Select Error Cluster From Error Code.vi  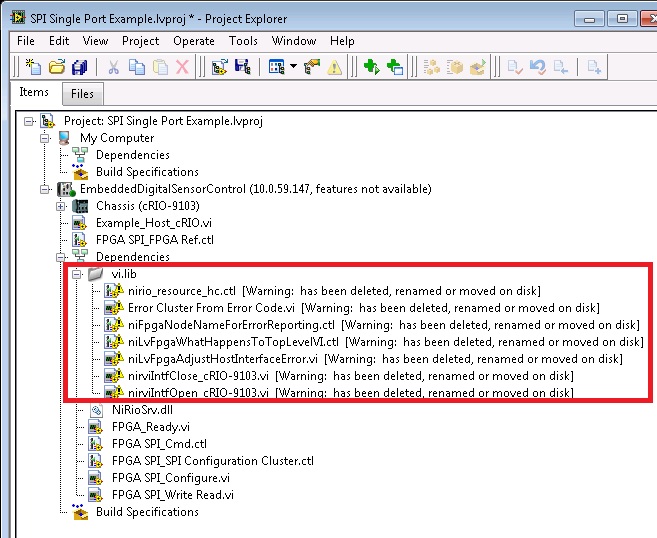364,308
